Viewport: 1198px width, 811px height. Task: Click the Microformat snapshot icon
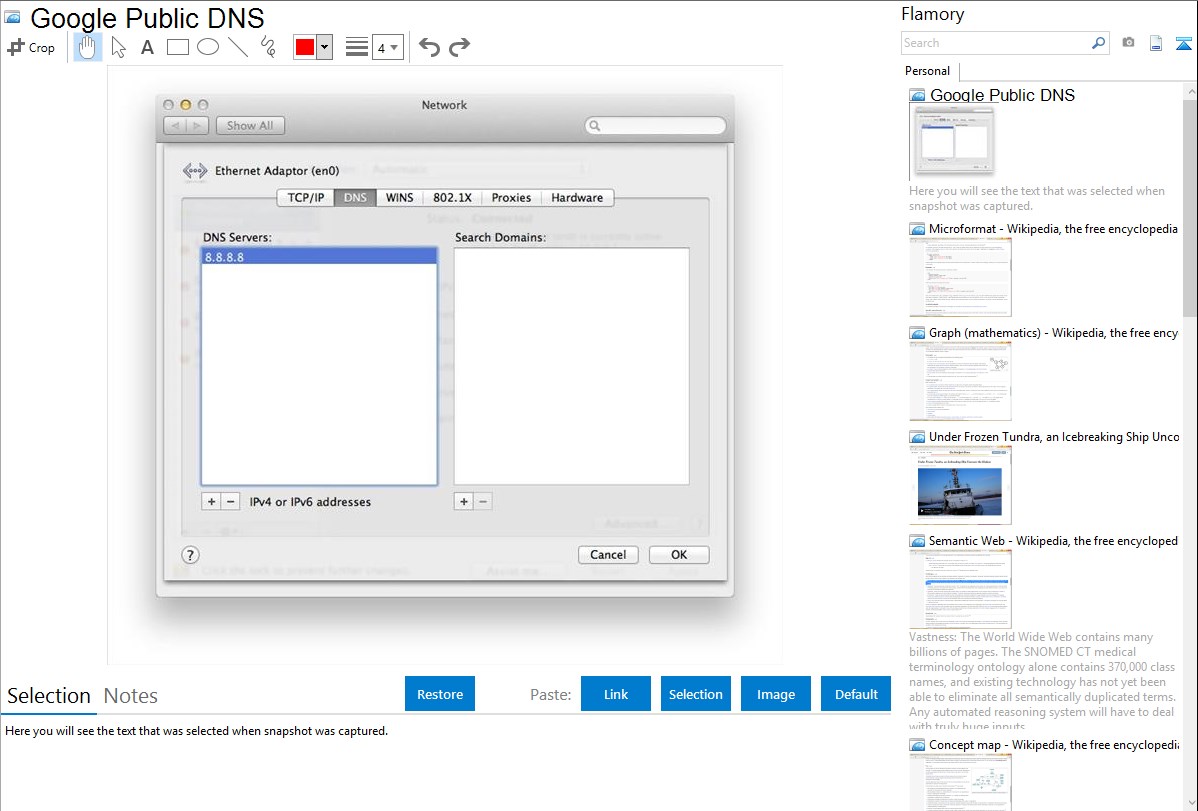(918, 229)
